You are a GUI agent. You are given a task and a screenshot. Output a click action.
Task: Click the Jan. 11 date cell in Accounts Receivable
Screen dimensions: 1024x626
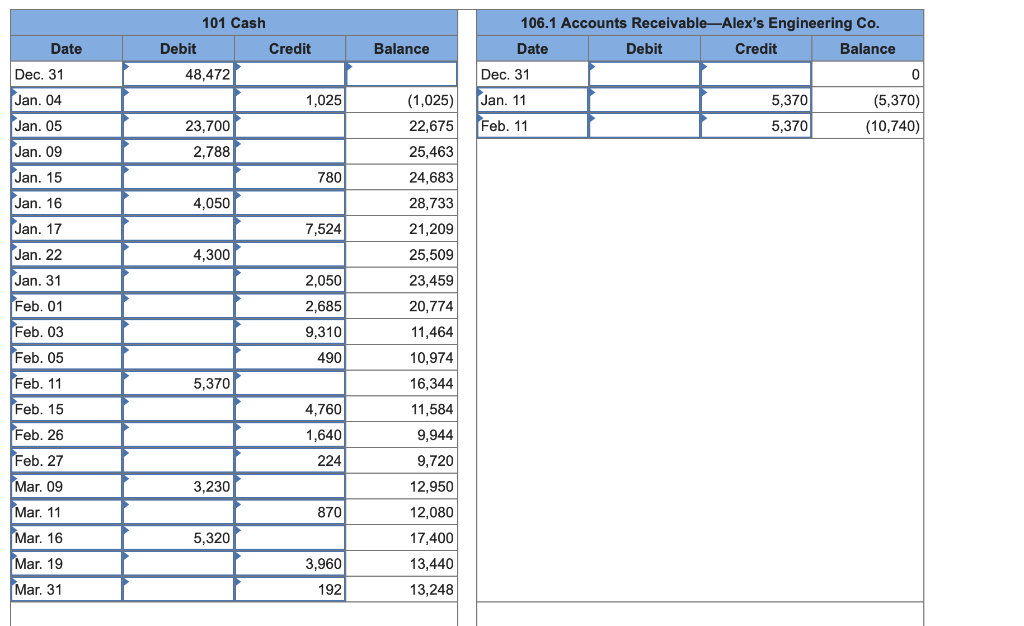533,100
